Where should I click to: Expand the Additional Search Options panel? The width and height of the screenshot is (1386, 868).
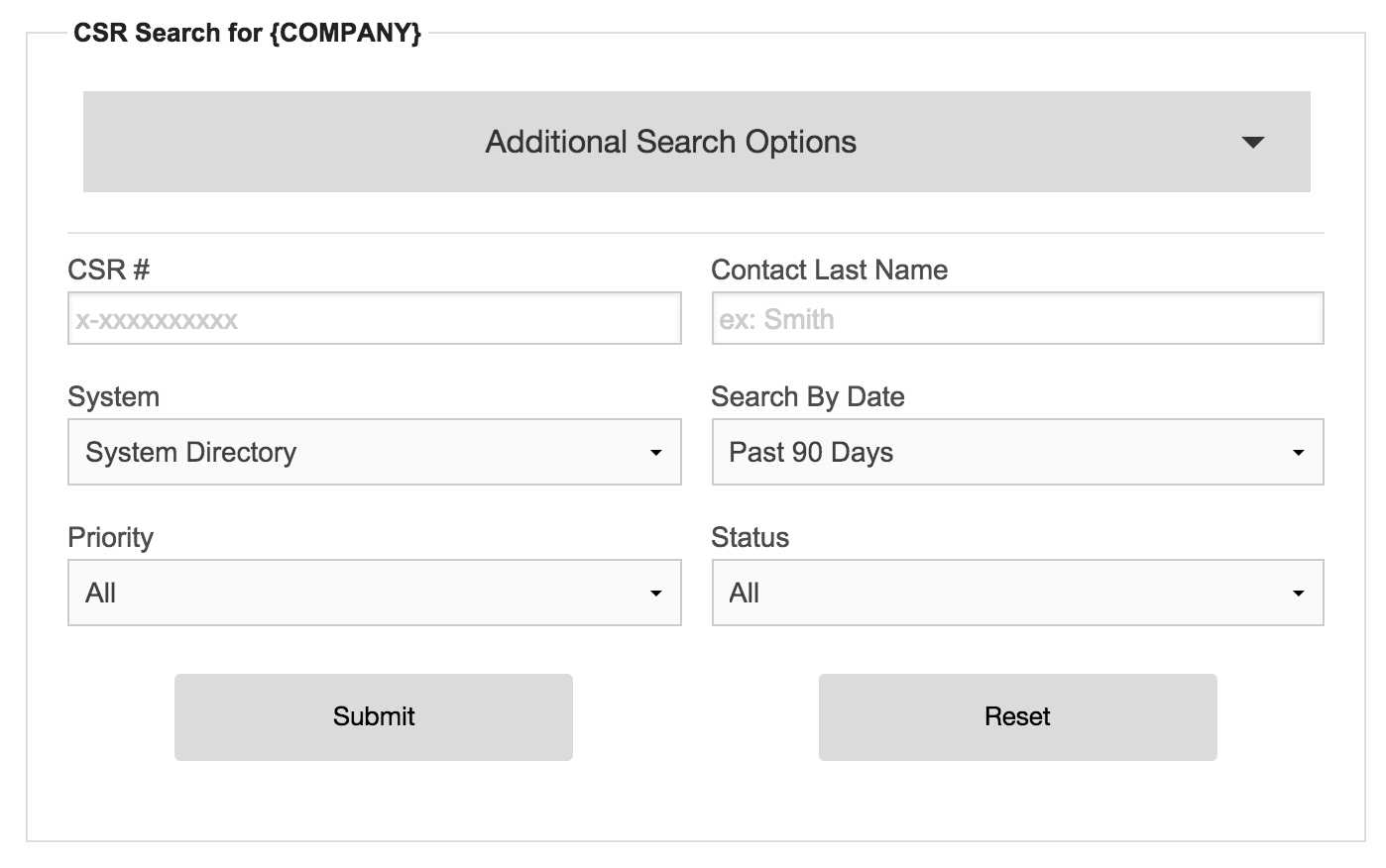[x=670, y=142]
